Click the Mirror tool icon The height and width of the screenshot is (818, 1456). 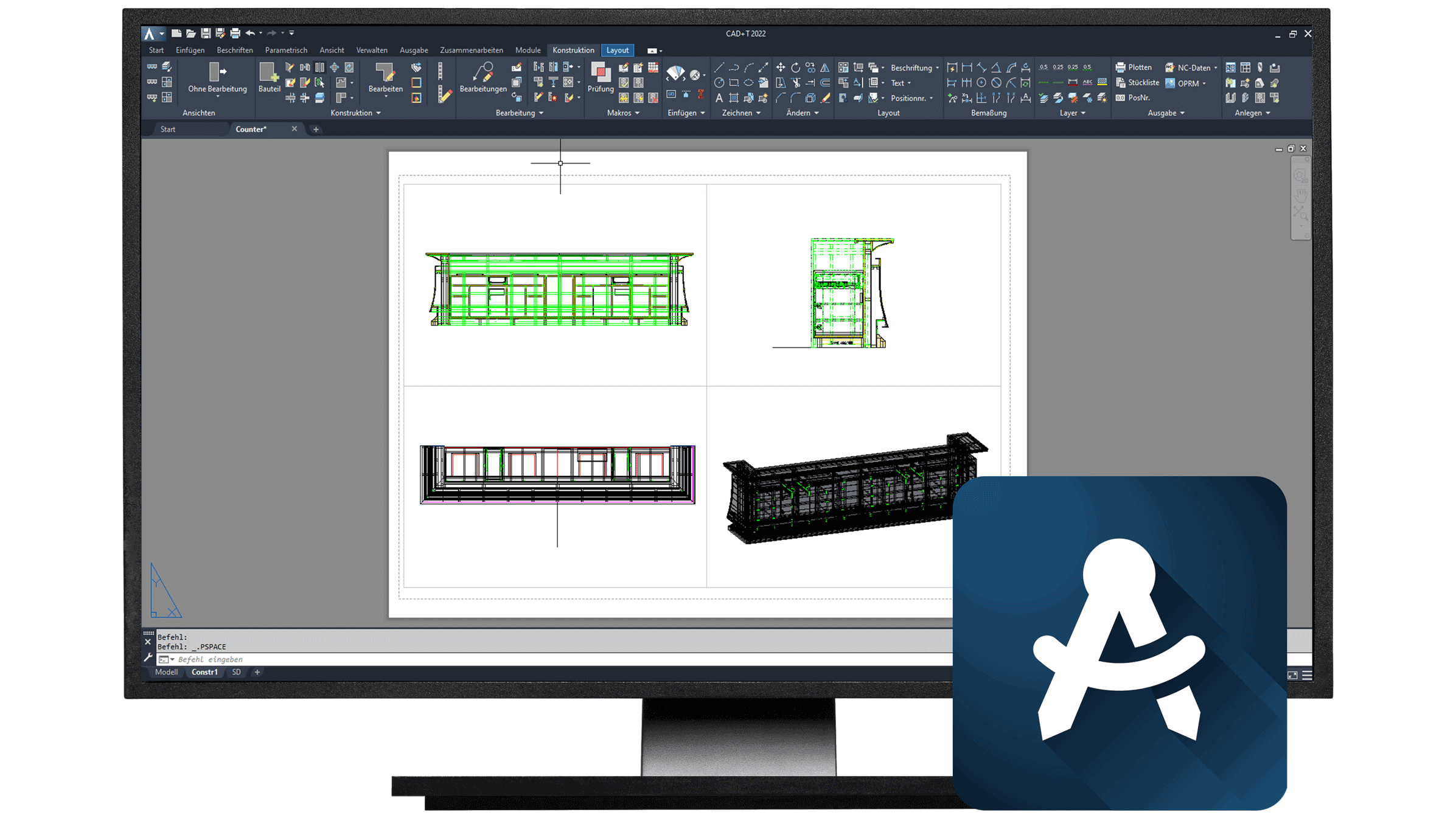[x=825, y=68]
